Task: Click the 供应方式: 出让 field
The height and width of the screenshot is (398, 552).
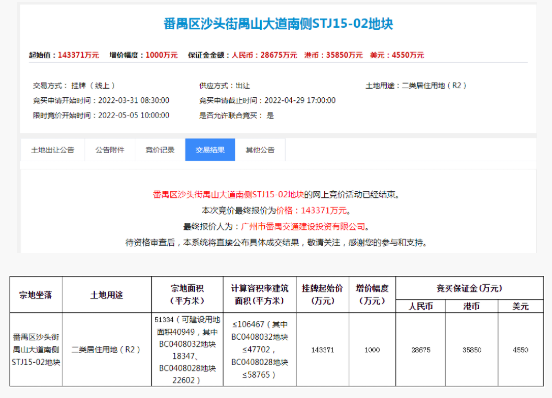Action: tap(225, 86)
